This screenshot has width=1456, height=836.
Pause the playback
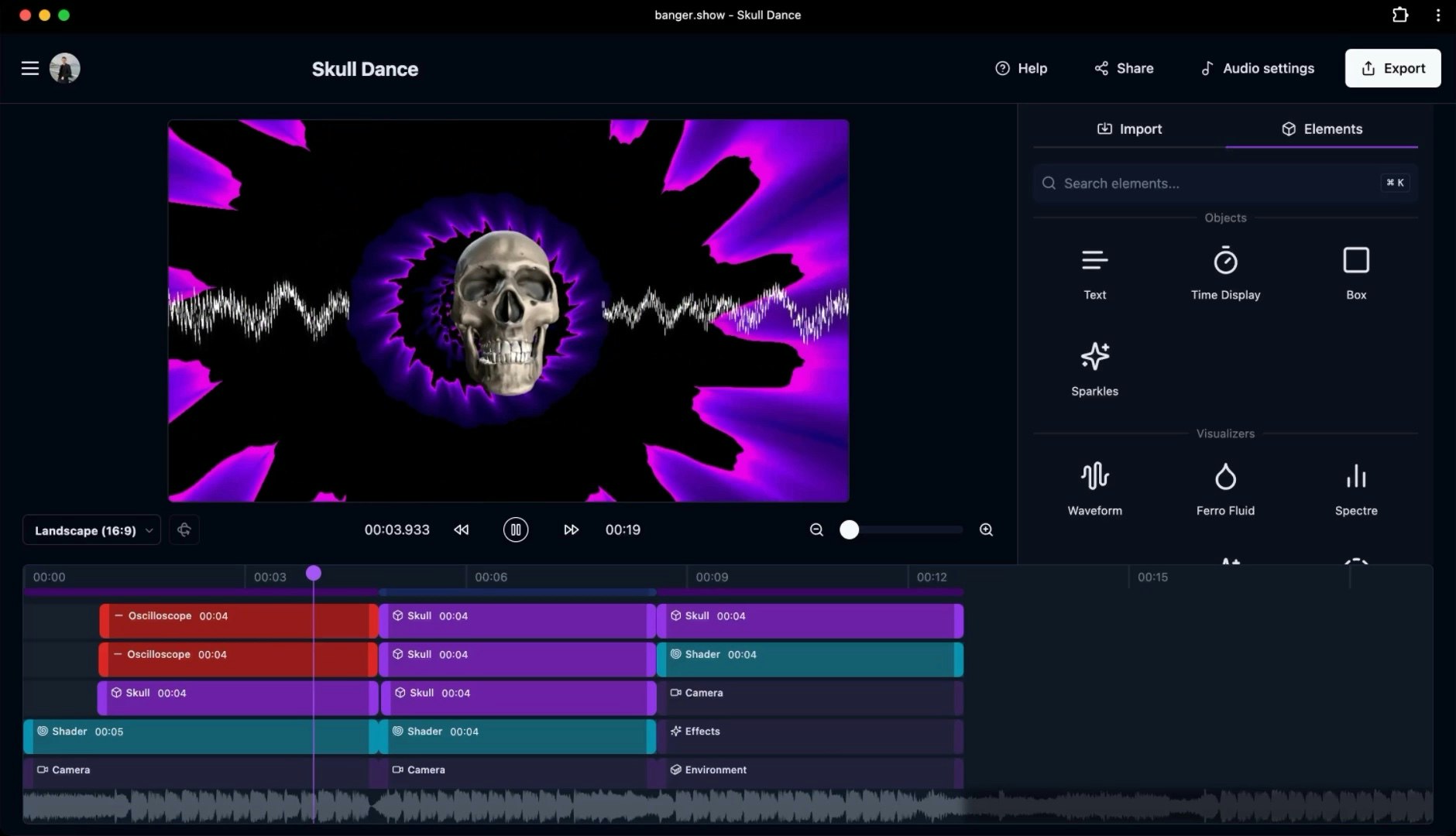[516, 530]
